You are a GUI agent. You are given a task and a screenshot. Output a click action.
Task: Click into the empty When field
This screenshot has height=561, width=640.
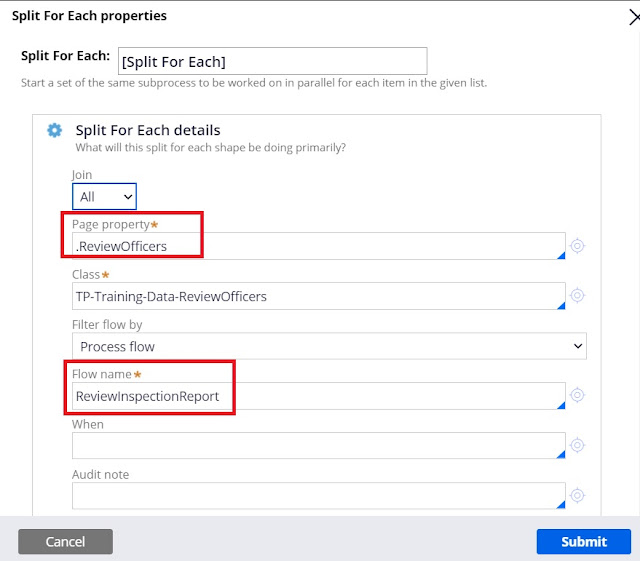pyautogui.click(x=318, y=446)
